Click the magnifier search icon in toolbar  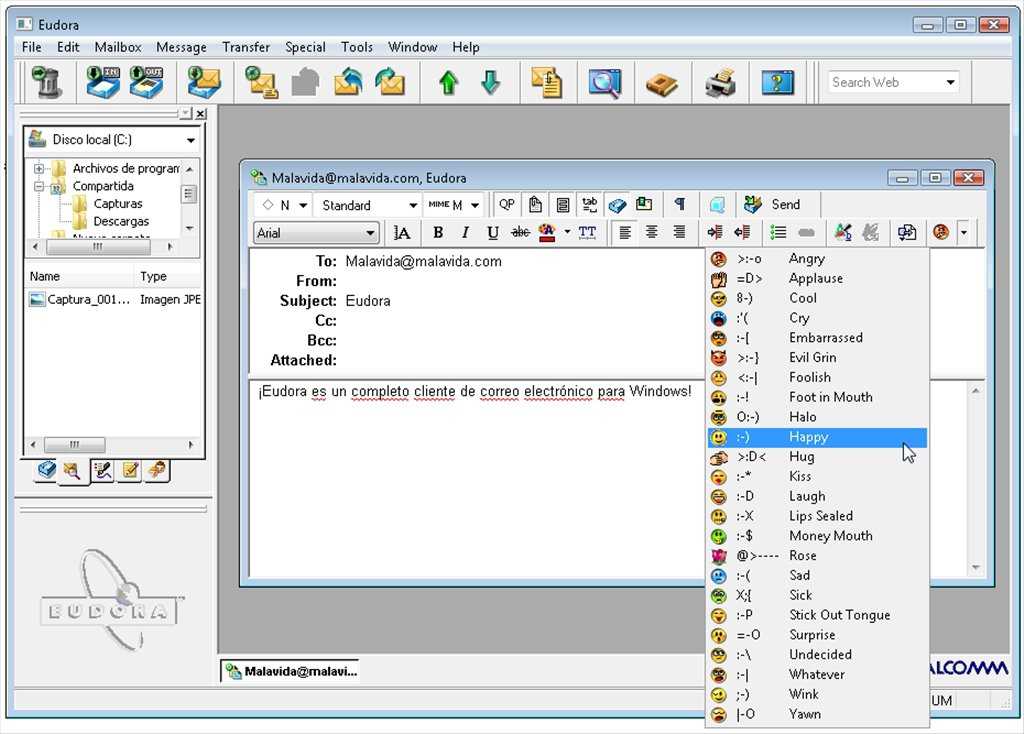pos(604,82)
